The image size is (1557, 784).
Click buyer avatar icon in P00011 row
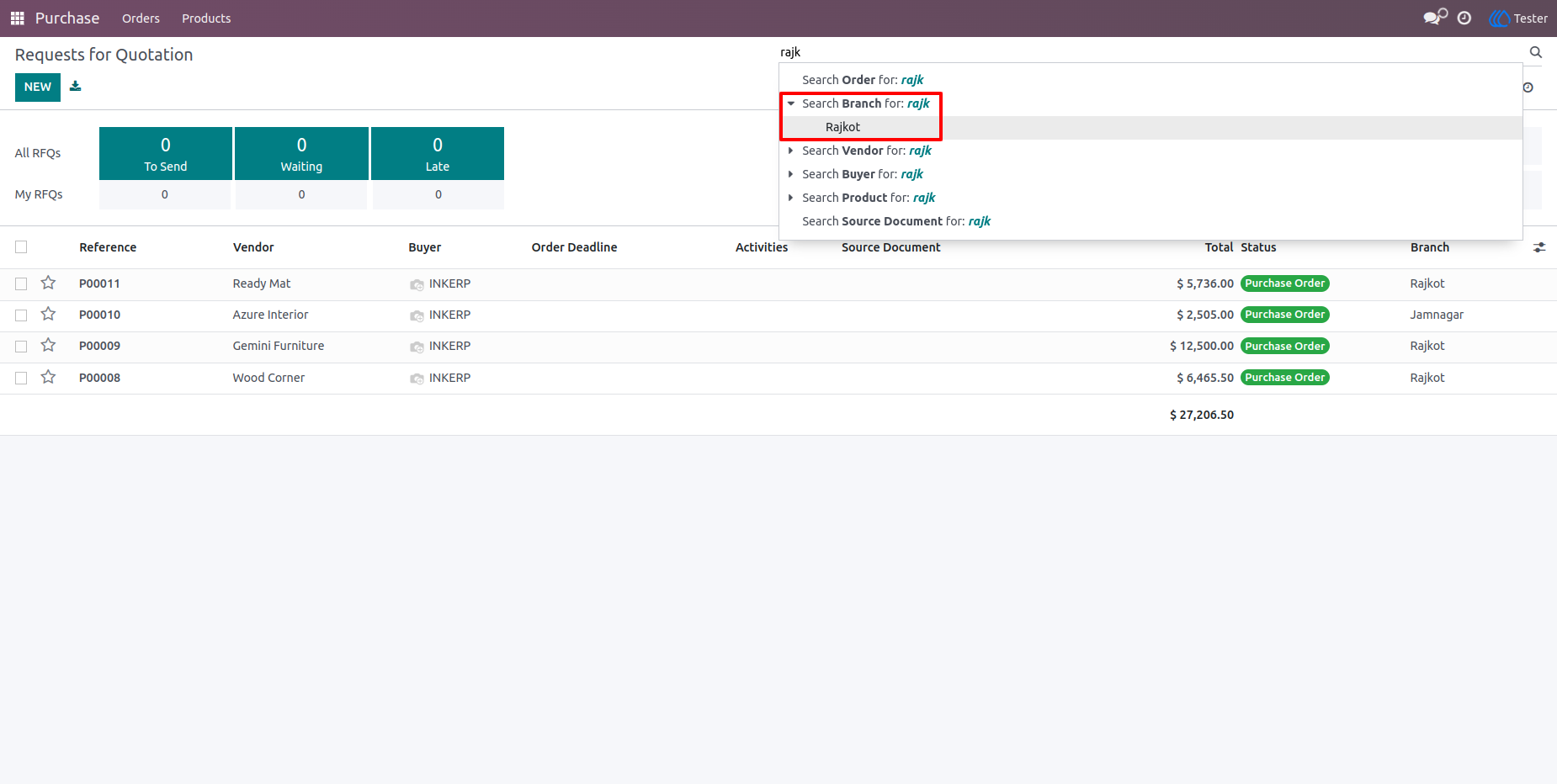[x=417, y=284]
